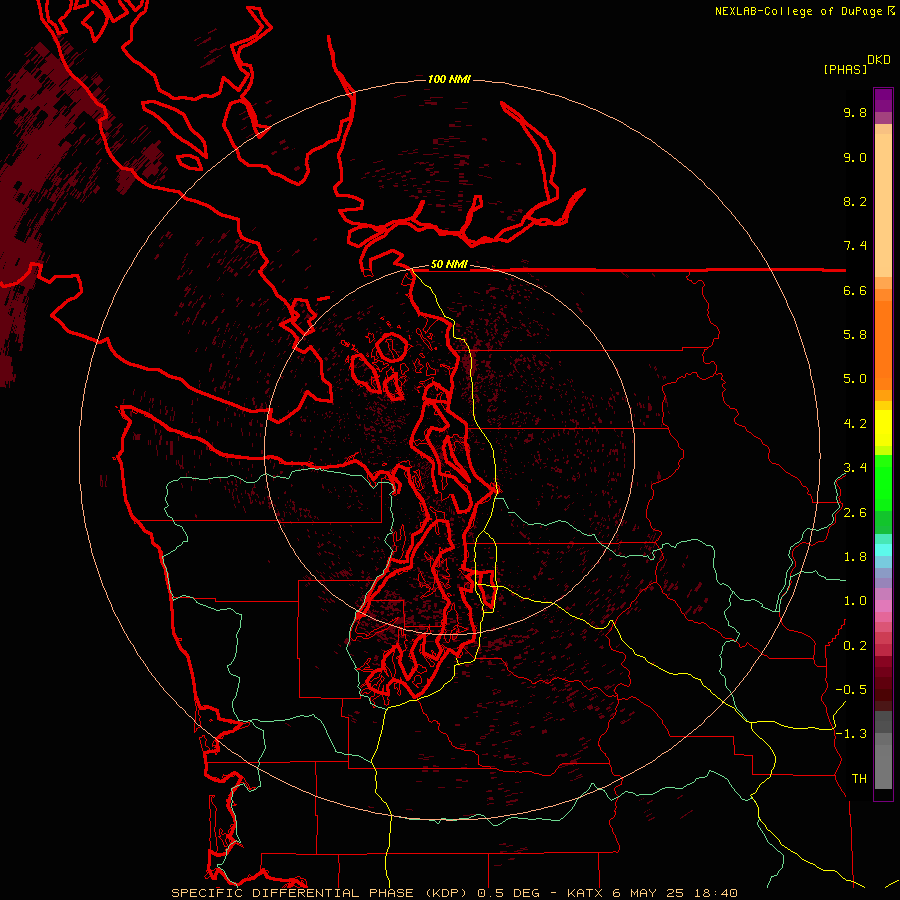This screenshot has height=900, width=900.
Task: Click the cyan band of the color bar
Action: pyautogui.click(x=883, y=549)
